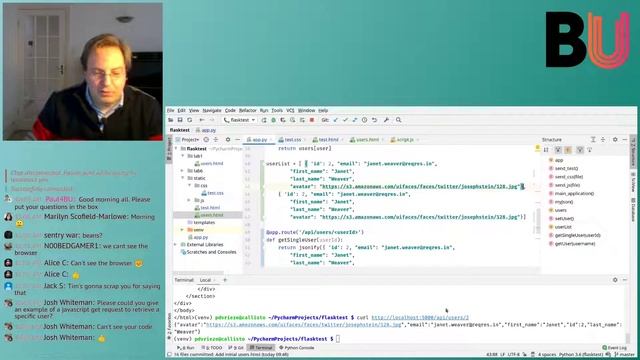
Task: Open the Refactor menu
Action: [247, 110]
